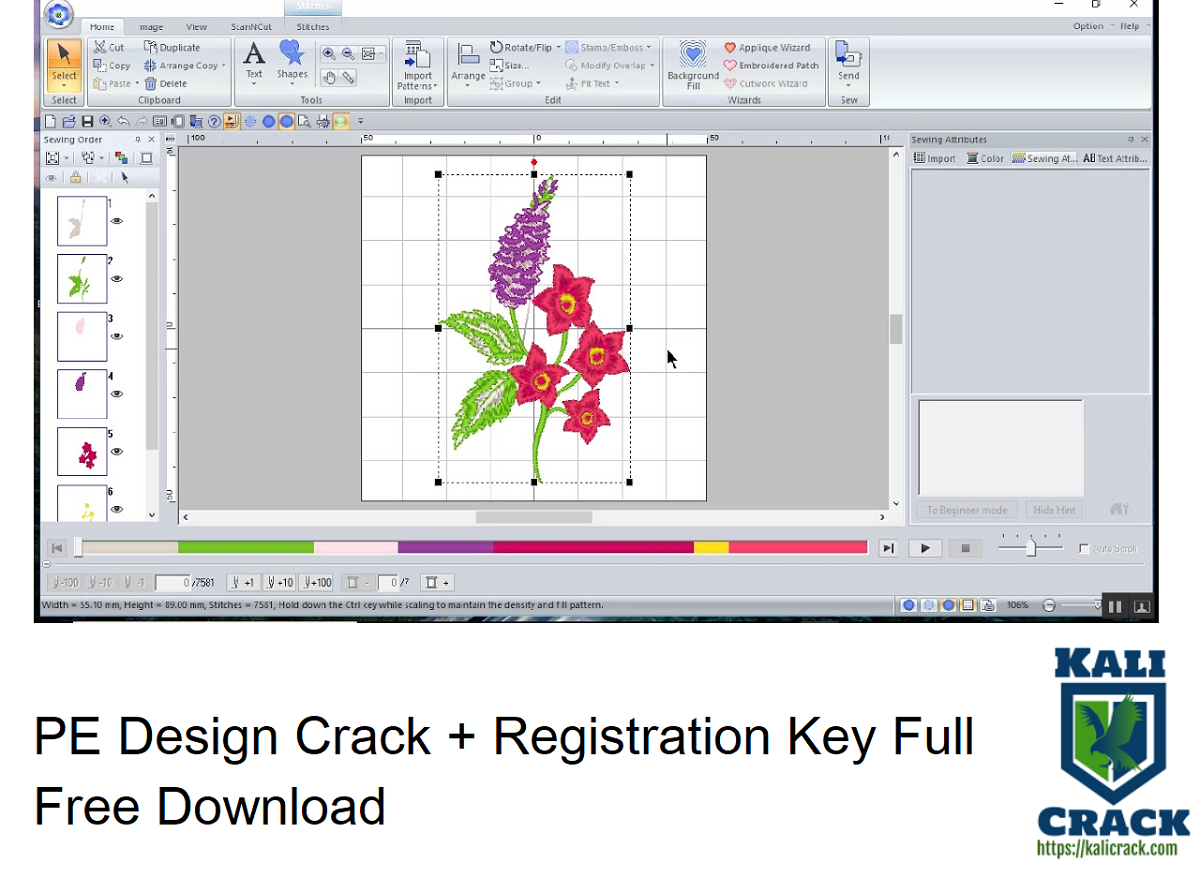
Task: Launch the Embroidered Patch wizard
Action: (771, 65)
